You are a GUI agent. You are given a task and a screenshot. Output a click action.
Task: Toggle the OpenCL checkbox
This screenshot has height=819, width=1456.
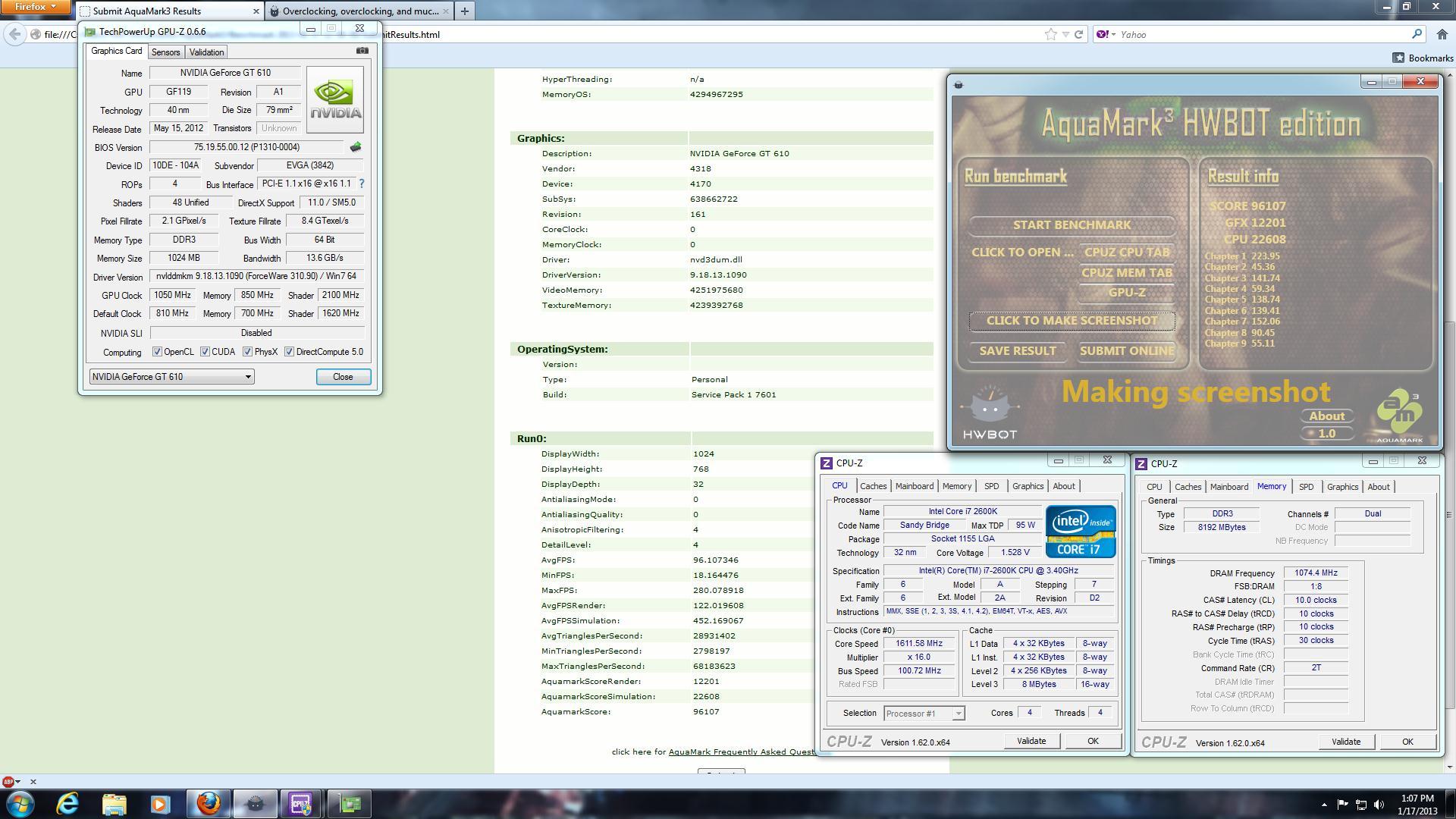[157, 352]
